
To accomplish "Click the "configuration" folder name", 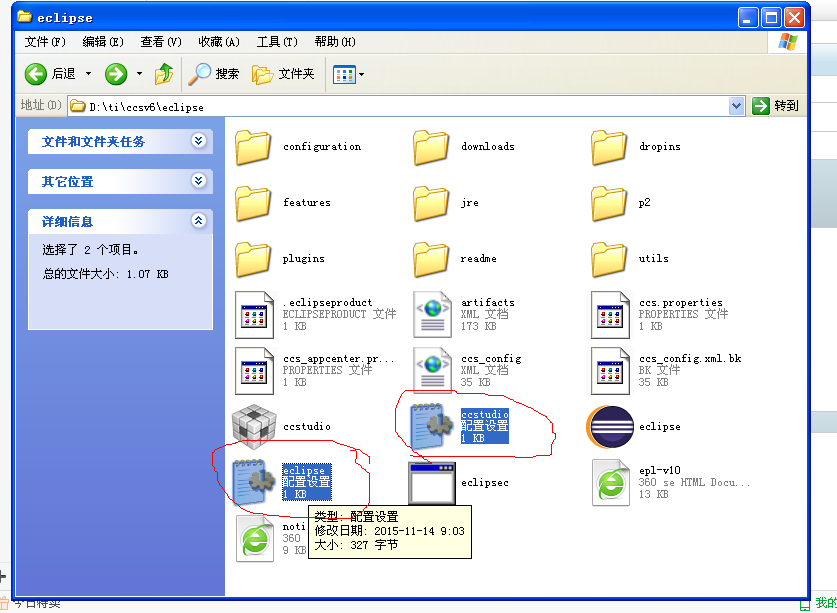I will pyautogui.click(x=322, y=147).
